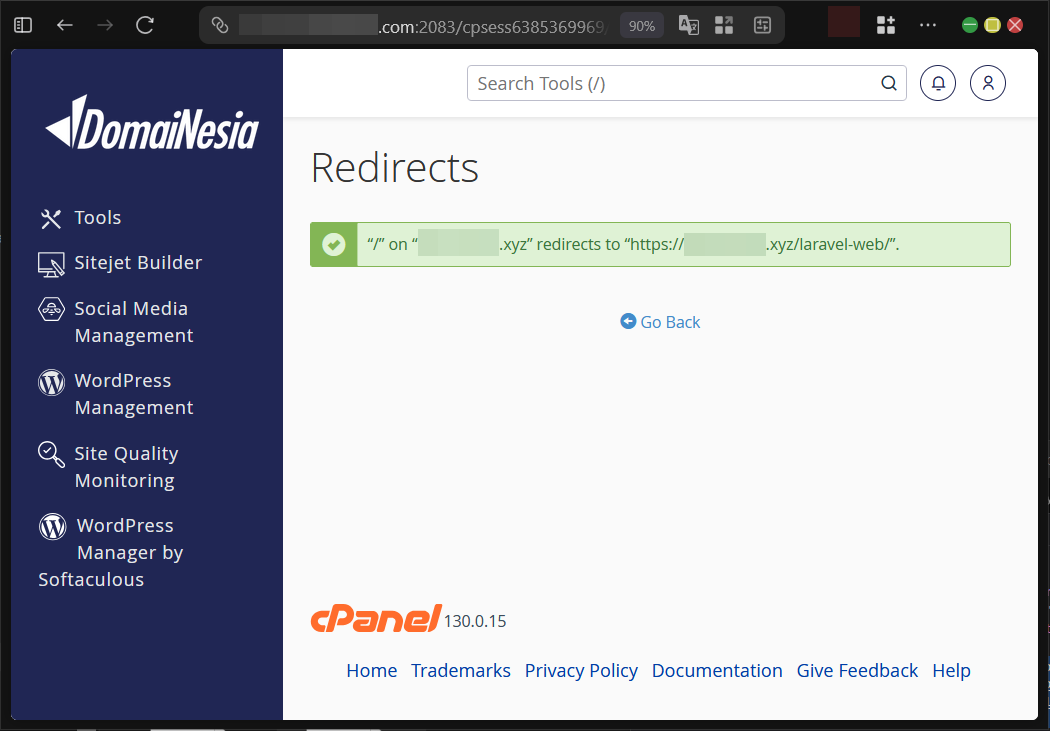Open the user account menu icon

(987, 83)
